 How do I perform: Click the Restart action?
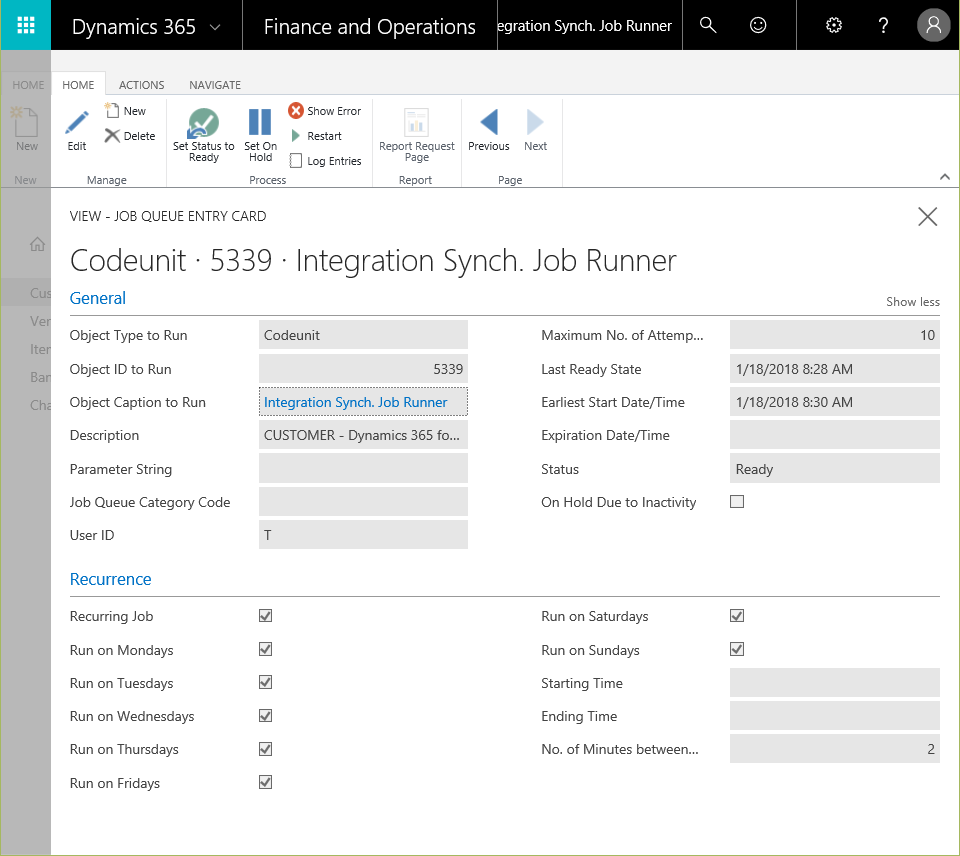pyautogui.click(x=316, y=136)
